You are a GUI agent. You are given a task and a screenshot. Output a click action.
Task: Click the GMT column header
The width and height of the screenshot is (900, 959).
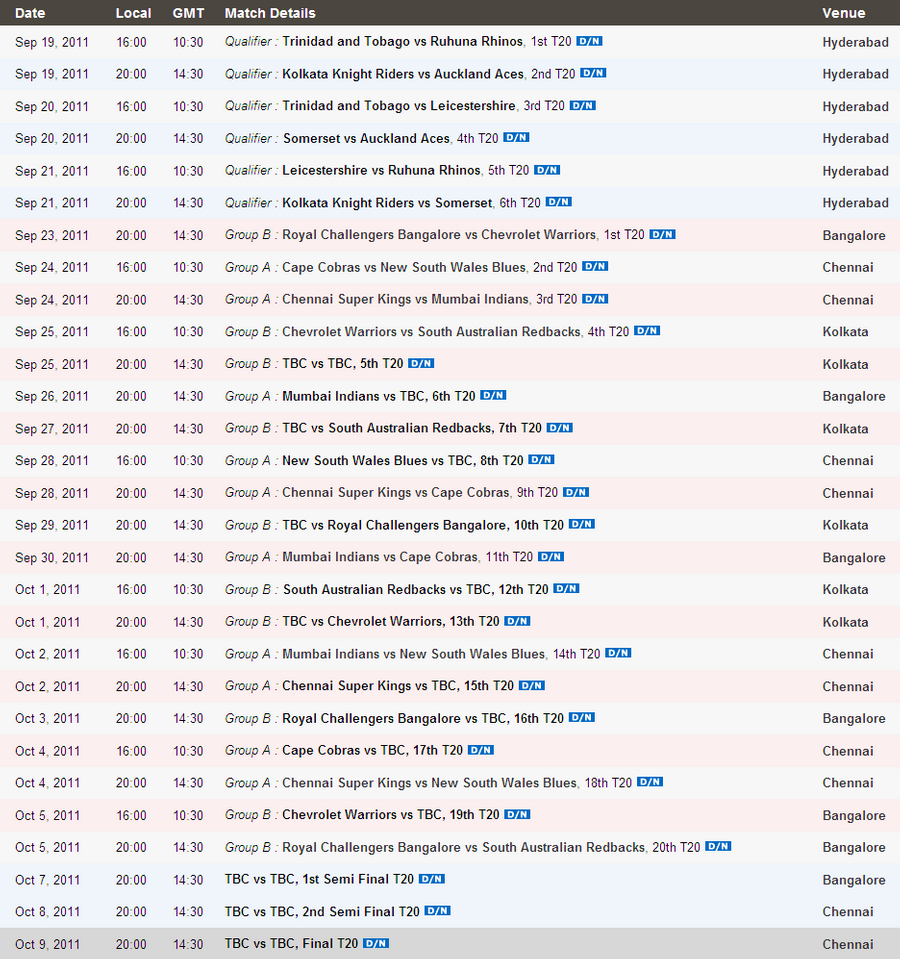click(x=188, y=13)
